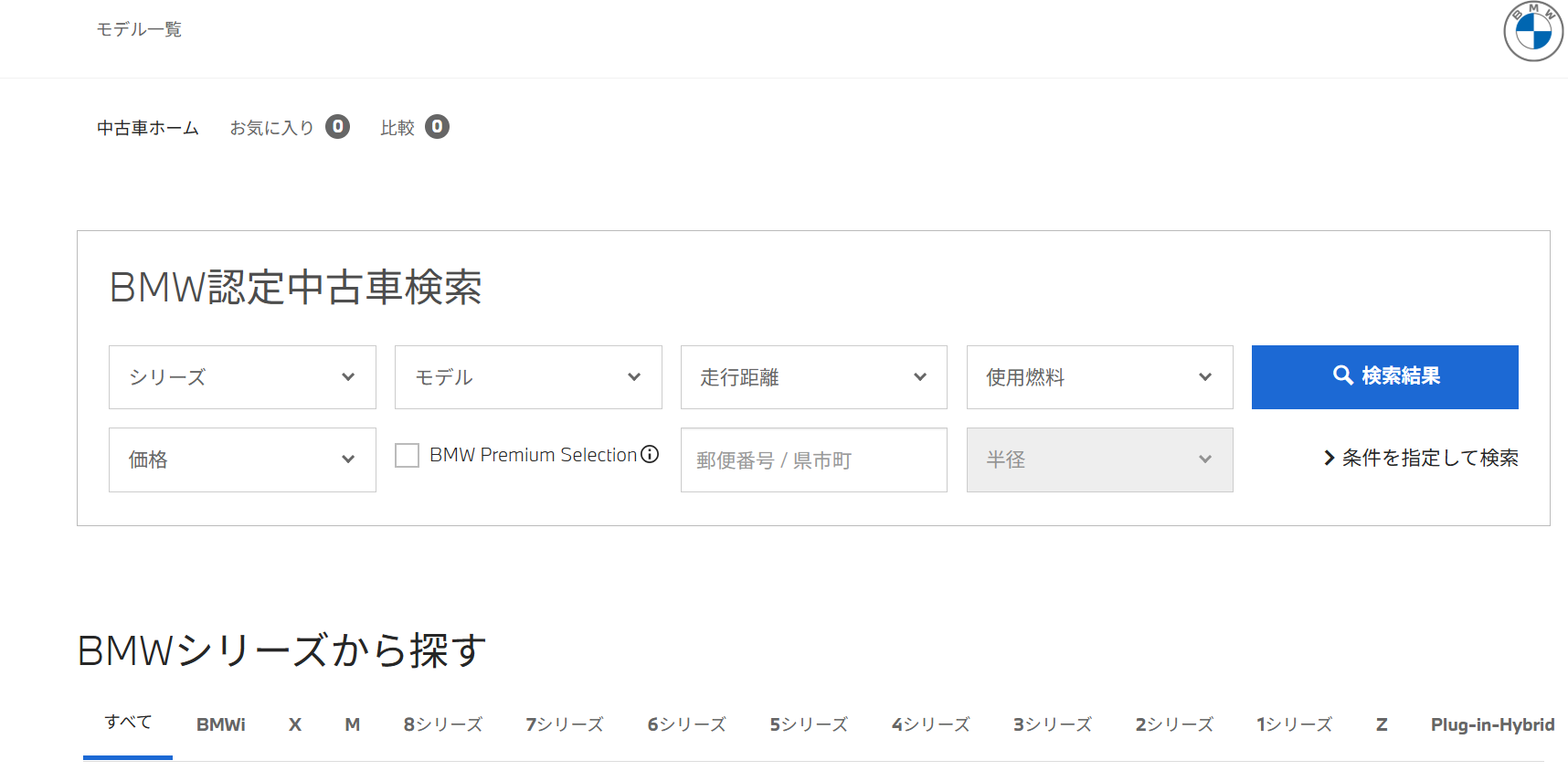Open the モデル dropdown
This screenshot has width=1568, height=771.
point(528,377)
